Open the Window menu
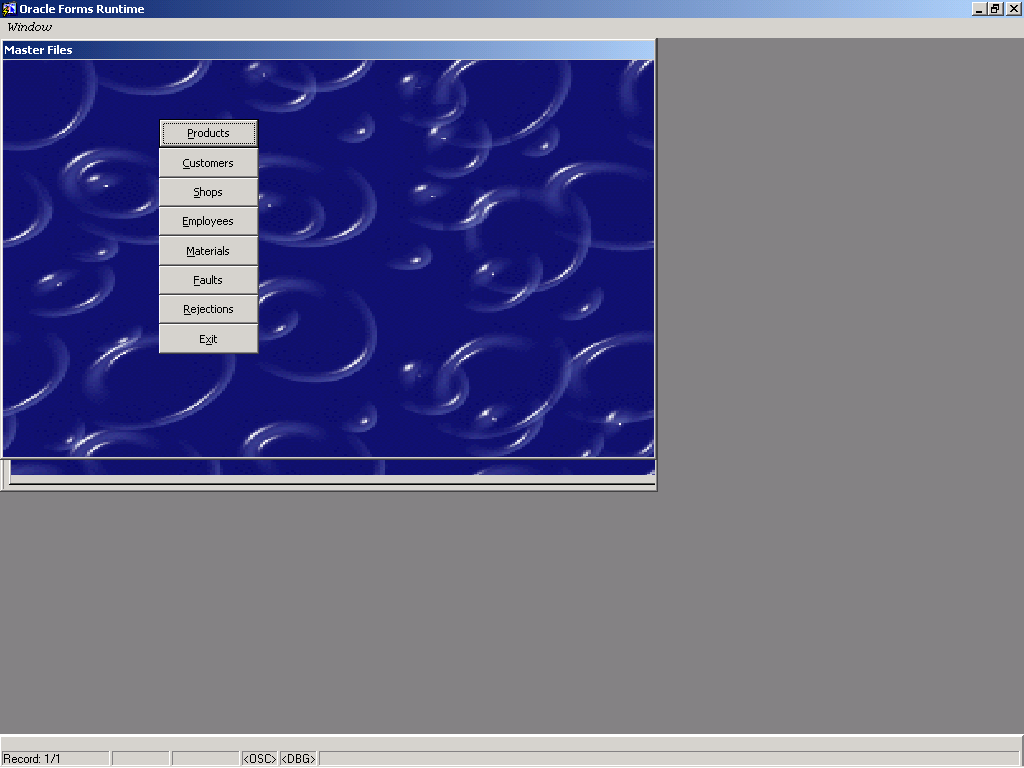This screenshot has height=768, width=1024. click(x=29, y=28)
